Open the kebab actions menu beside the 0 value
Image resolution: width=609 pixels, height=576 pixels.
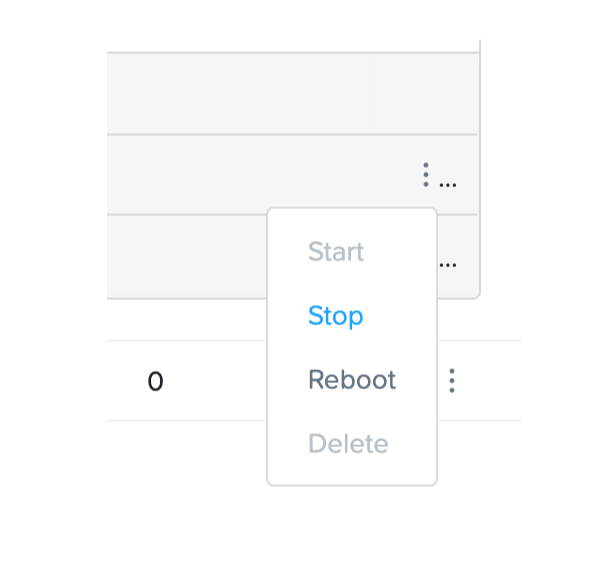(x=452, y=380)
